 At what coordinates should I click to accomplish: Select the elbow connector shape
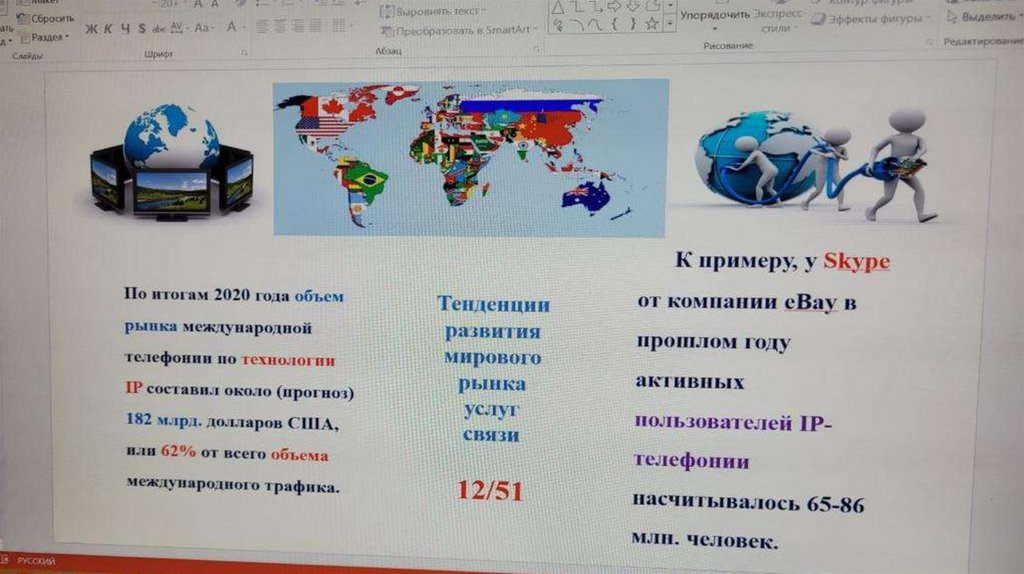(577, 7)
